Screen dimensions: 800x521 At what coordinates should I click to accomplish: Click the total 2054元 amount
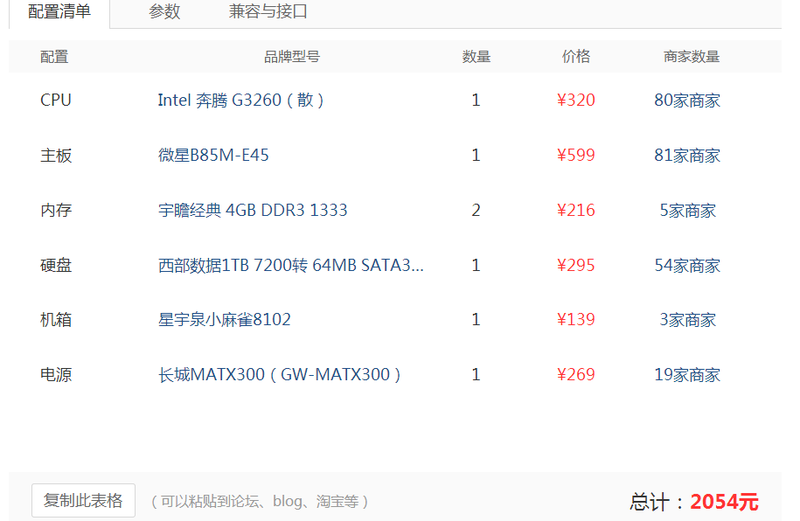724,502
